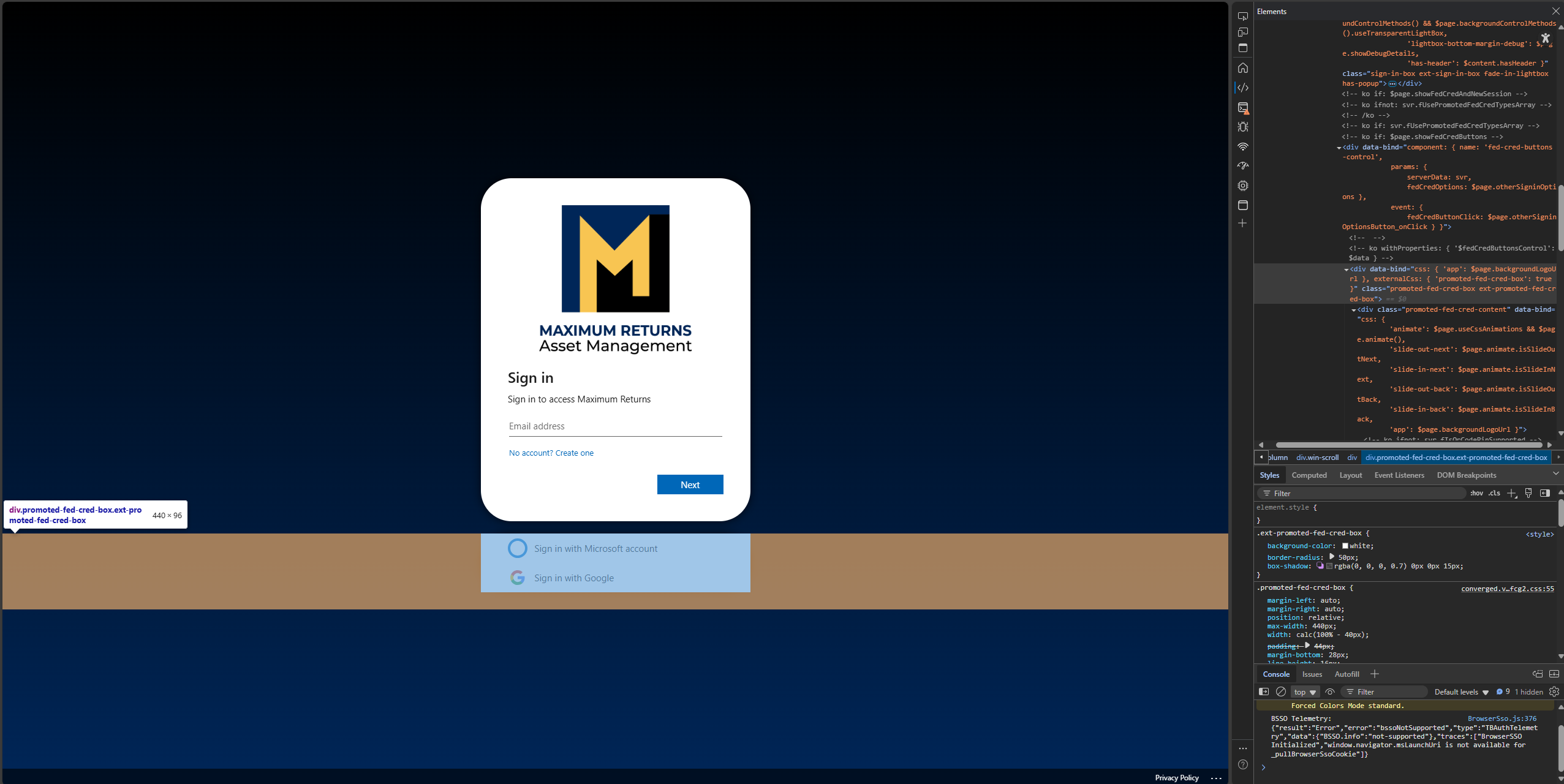Toggle .cls element classes panel
Viewport: 1564px width, 784px height.
1495,493
